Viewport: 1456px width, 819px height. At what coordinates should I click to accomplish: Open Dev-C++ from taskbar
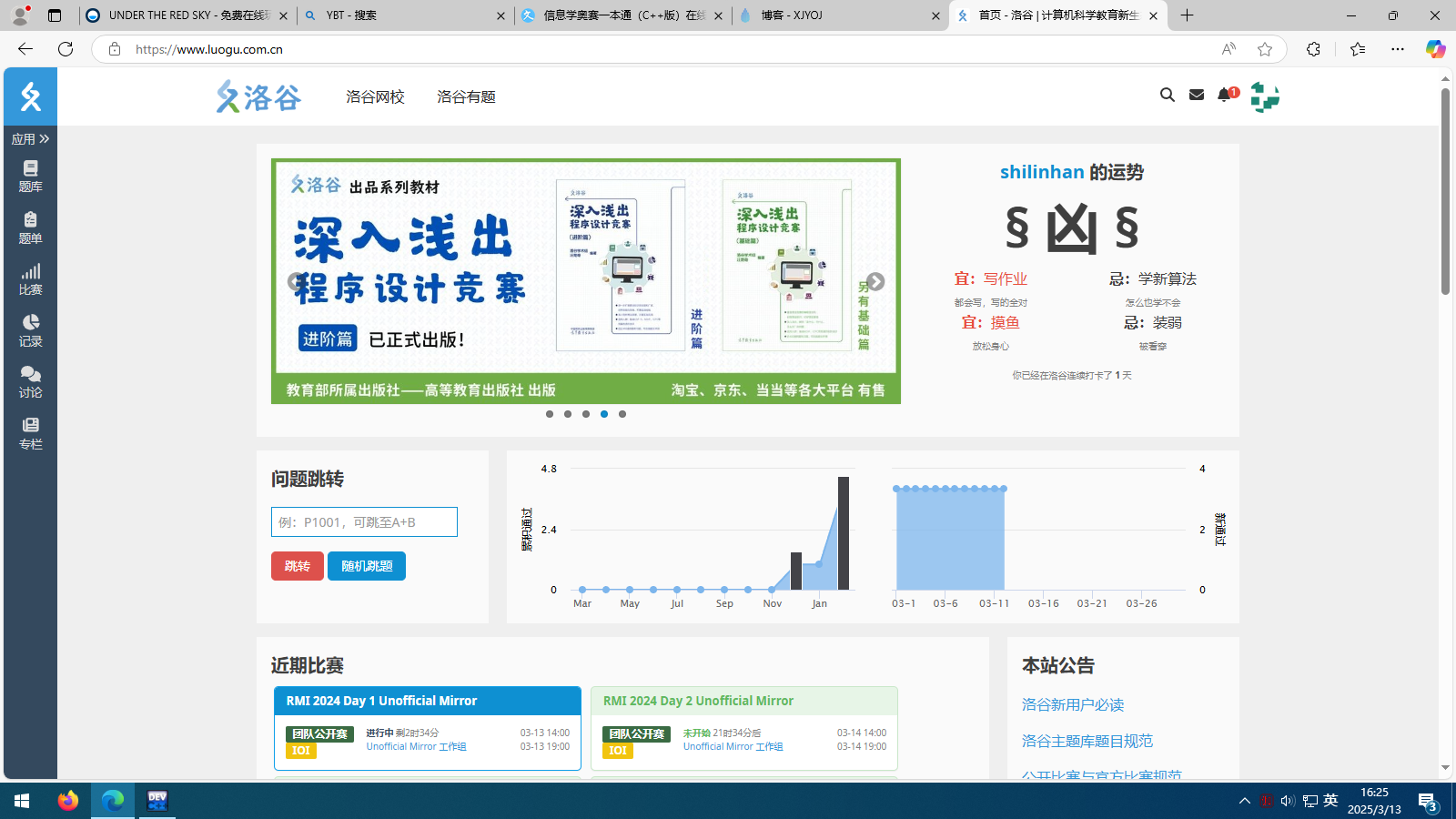click(x=157, y=801)
